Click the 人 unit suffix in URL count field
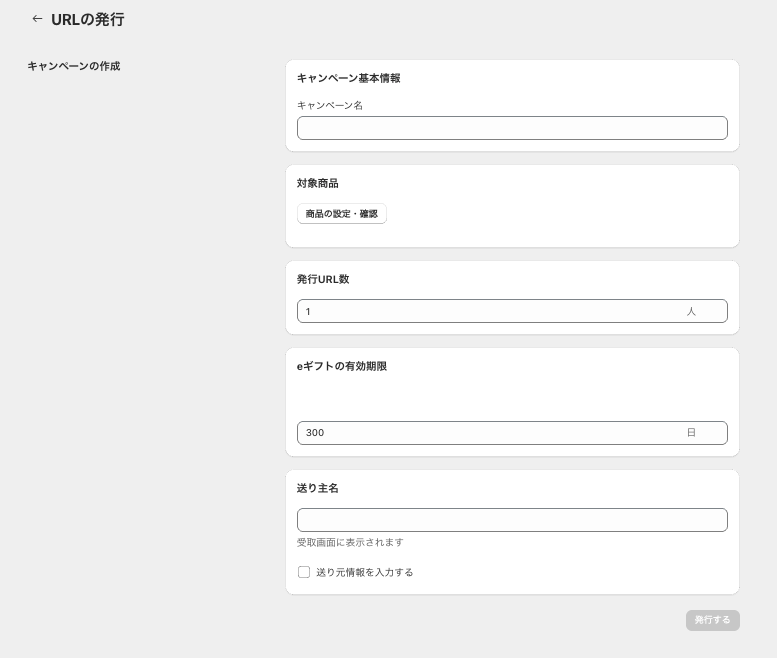 pos(691,312)
